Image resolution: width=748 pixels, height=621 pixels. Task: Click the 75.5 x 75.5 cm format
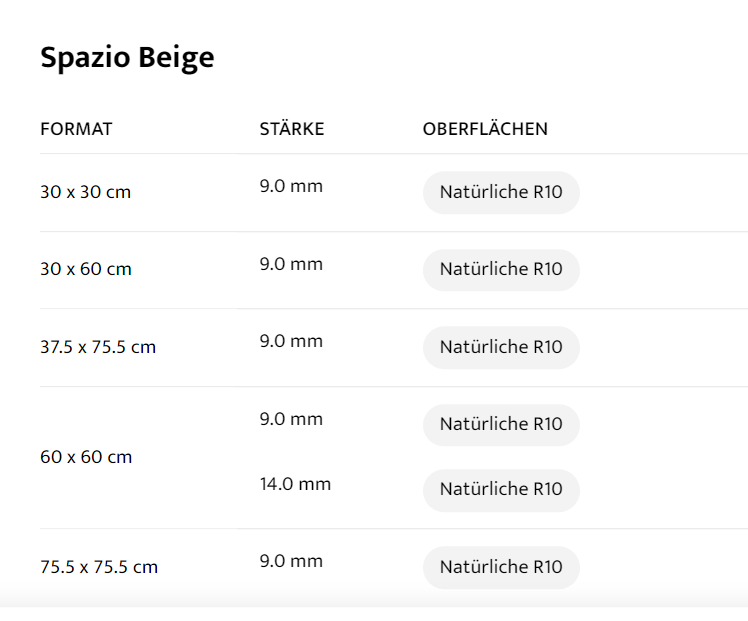(99, 567)
